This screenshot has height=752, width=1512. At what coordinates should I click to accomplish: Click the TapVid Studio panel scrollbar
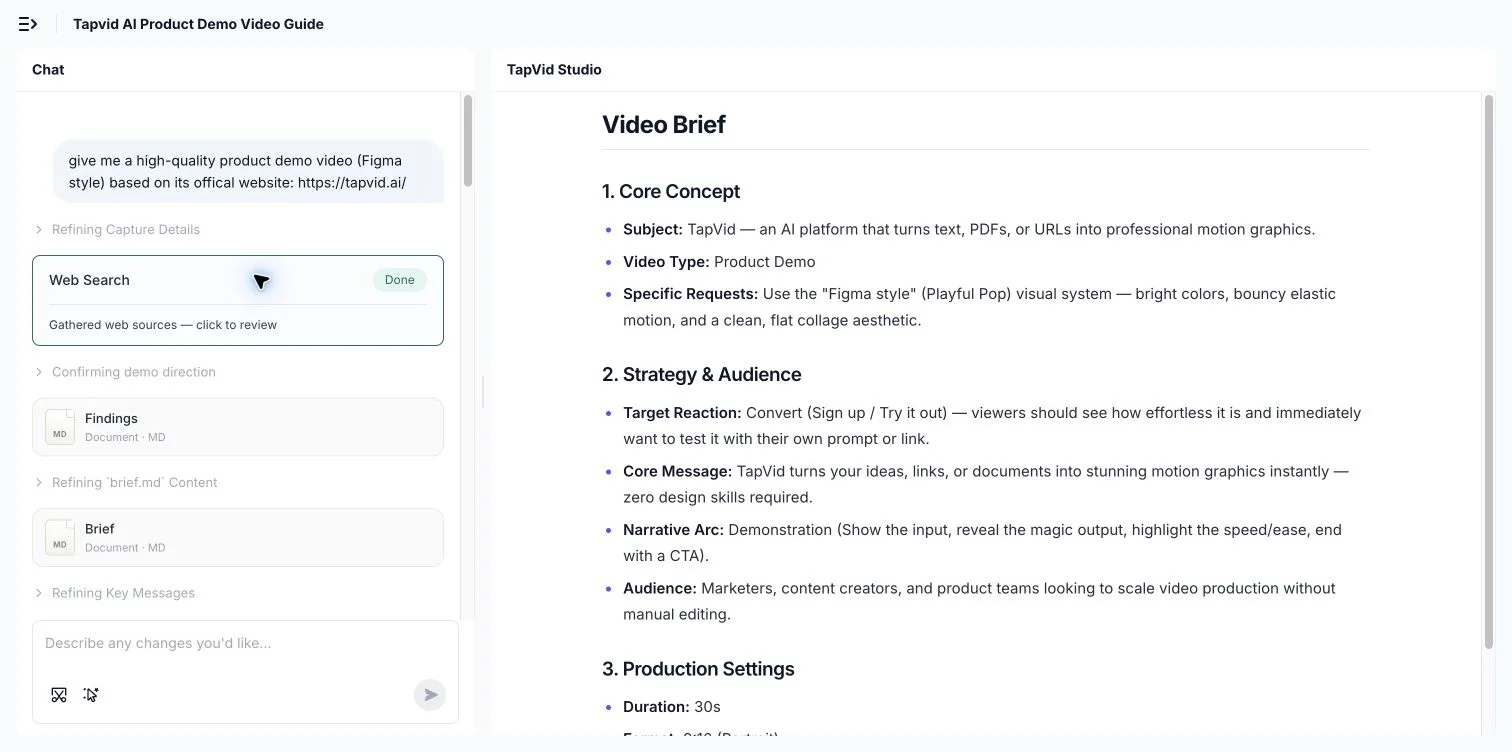click(1488, 372)
